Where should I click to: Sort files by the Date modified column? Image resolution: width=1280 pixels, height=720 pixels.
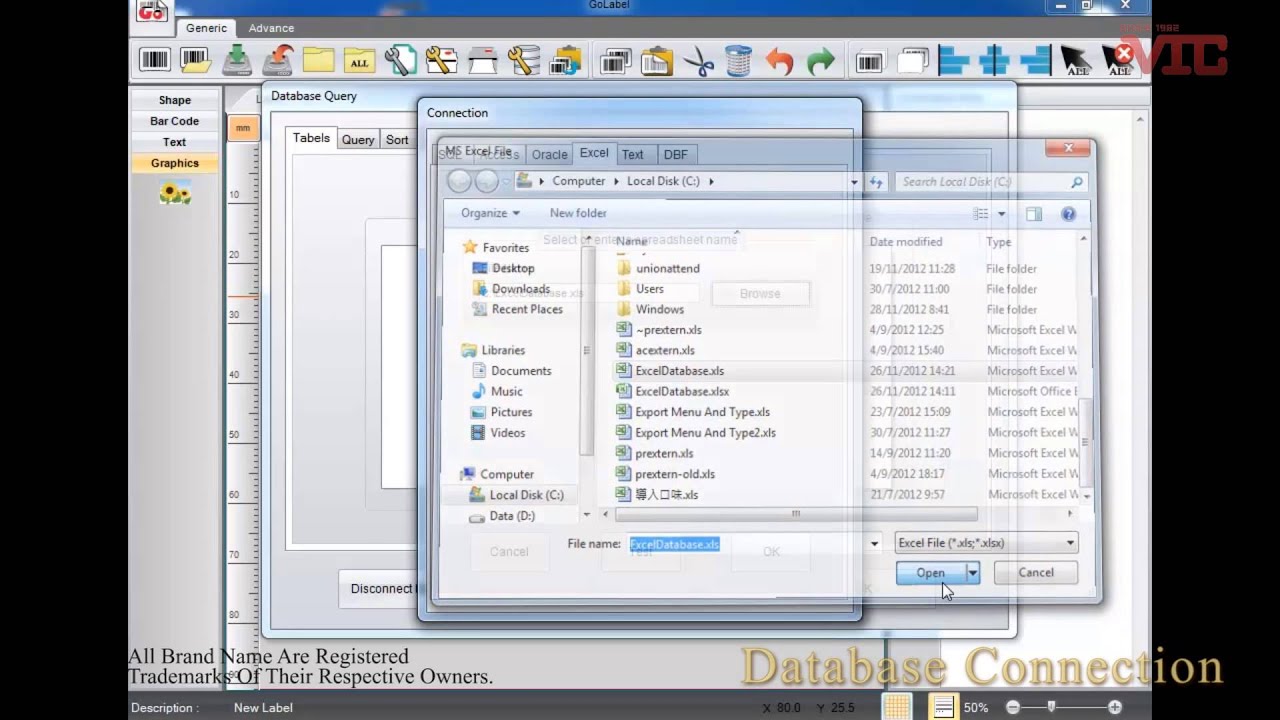pyautogui.click(x=906, y=242)
